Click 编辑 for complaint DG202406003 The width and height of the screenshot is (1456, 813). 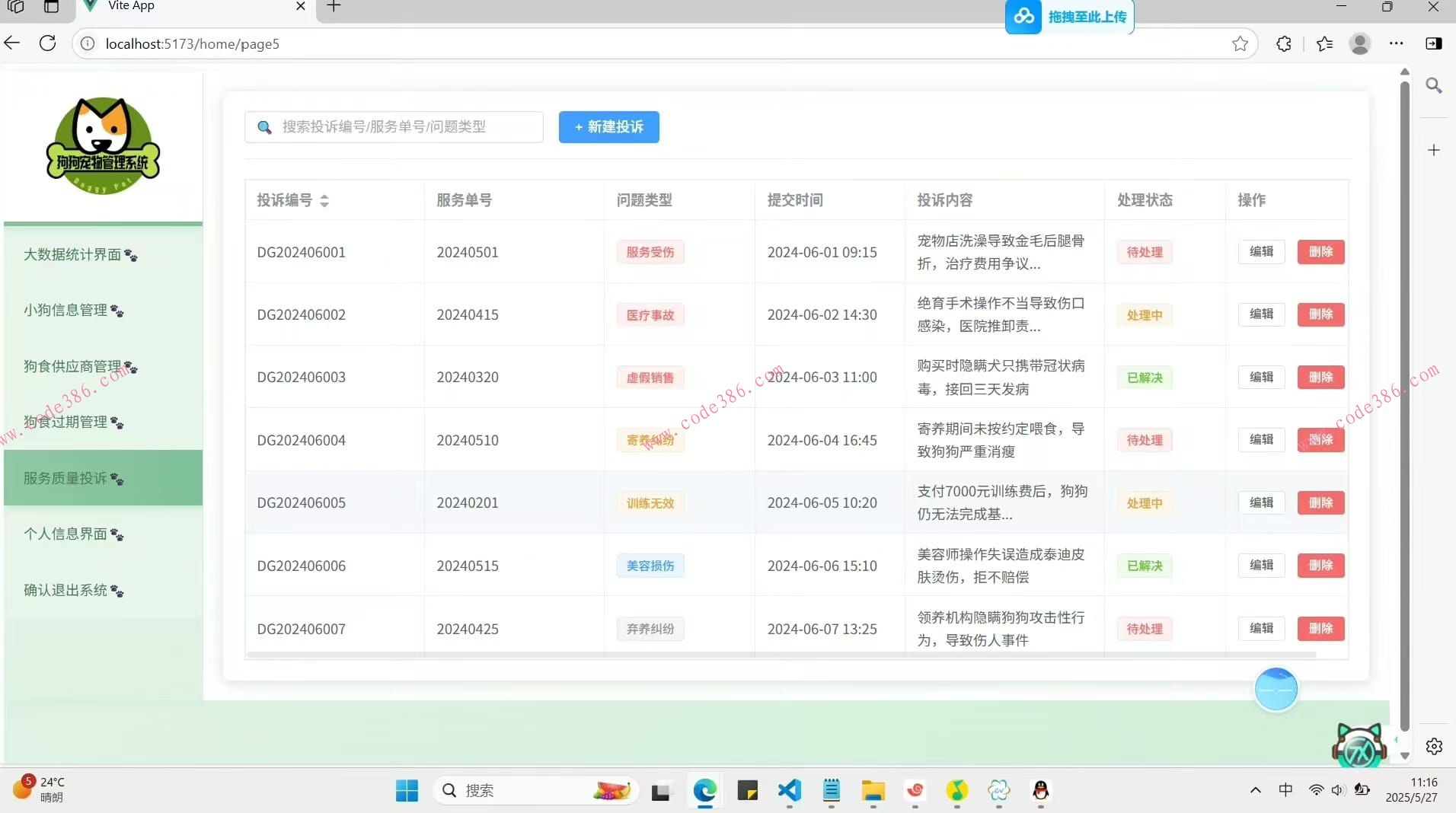pos(1260,377)
